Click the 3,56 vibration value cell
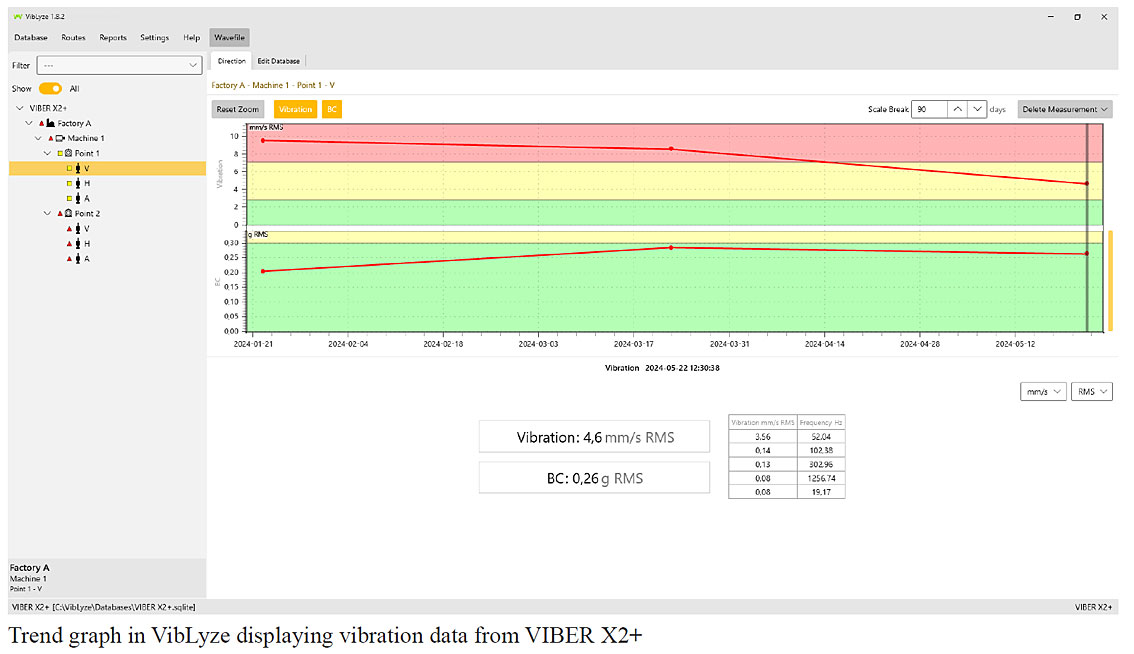1134x654 pixels. (762, 437)
